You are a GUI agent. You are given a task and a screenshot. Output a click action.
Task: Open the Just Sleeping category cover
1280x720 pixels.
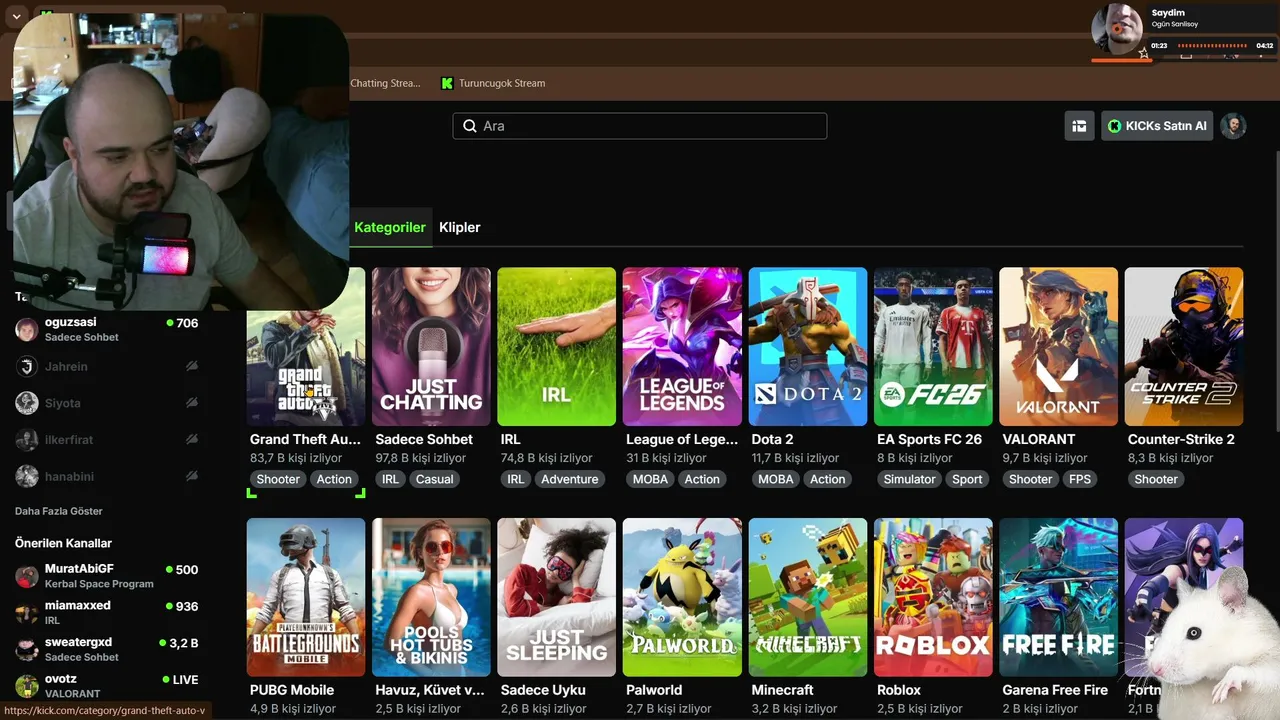(557, 597)
